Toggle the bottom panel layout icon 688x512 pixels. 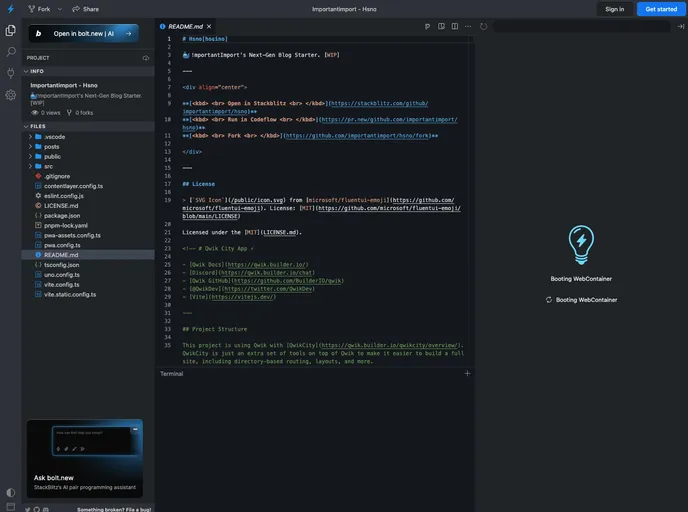coord(11,507)
